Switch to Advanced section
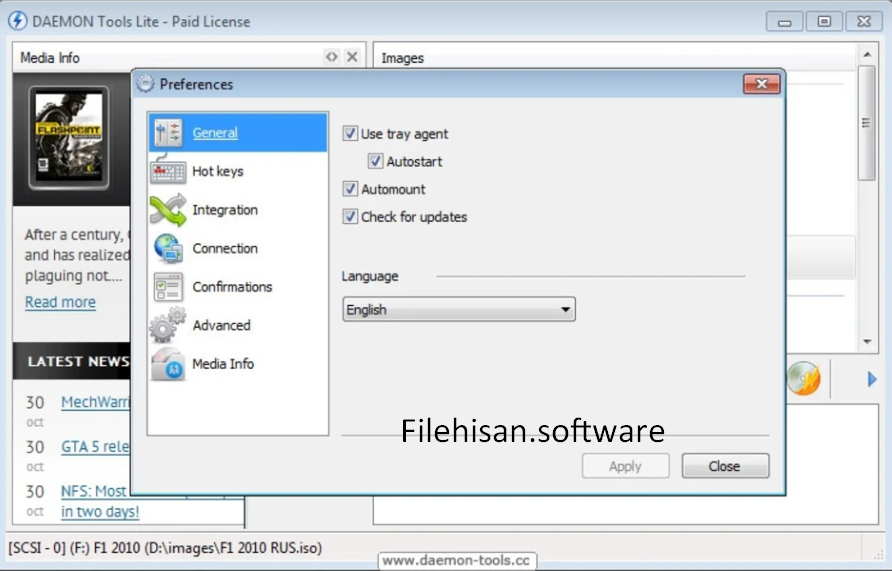Image resolution: width=892 pixels, height=571 pixels. click(221, 325)
